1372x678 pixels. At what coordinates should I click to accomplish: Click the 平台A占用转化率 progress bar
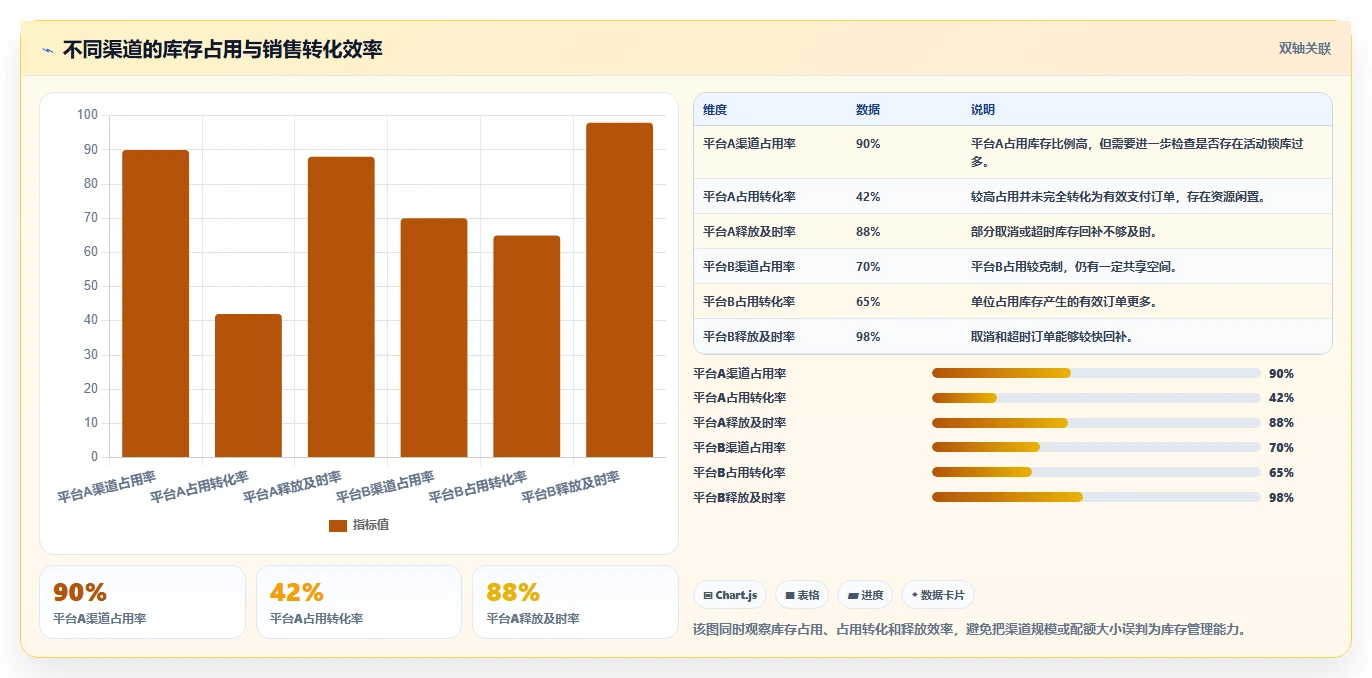pos(1096,398)
